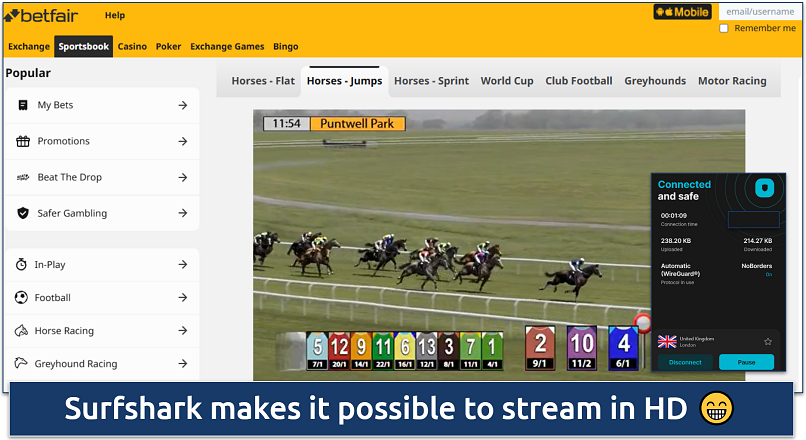The image size is (806, 440).
Task: Open the My Bets link
Action: click(x=55, y=105)
